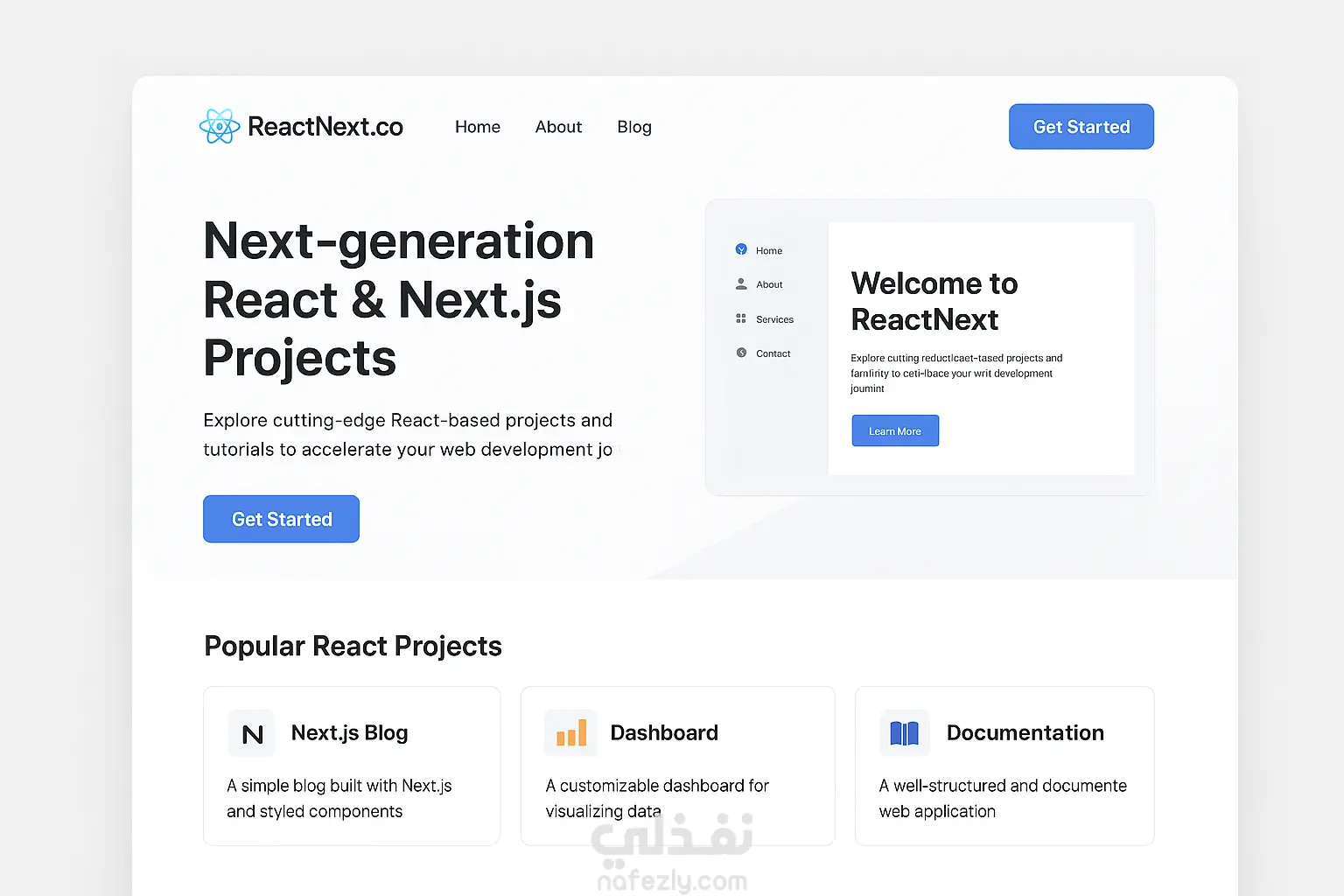This screenshot has width=1344, height=896.
Task: Open the Documentation card title
Action: tap(1025, 733)
